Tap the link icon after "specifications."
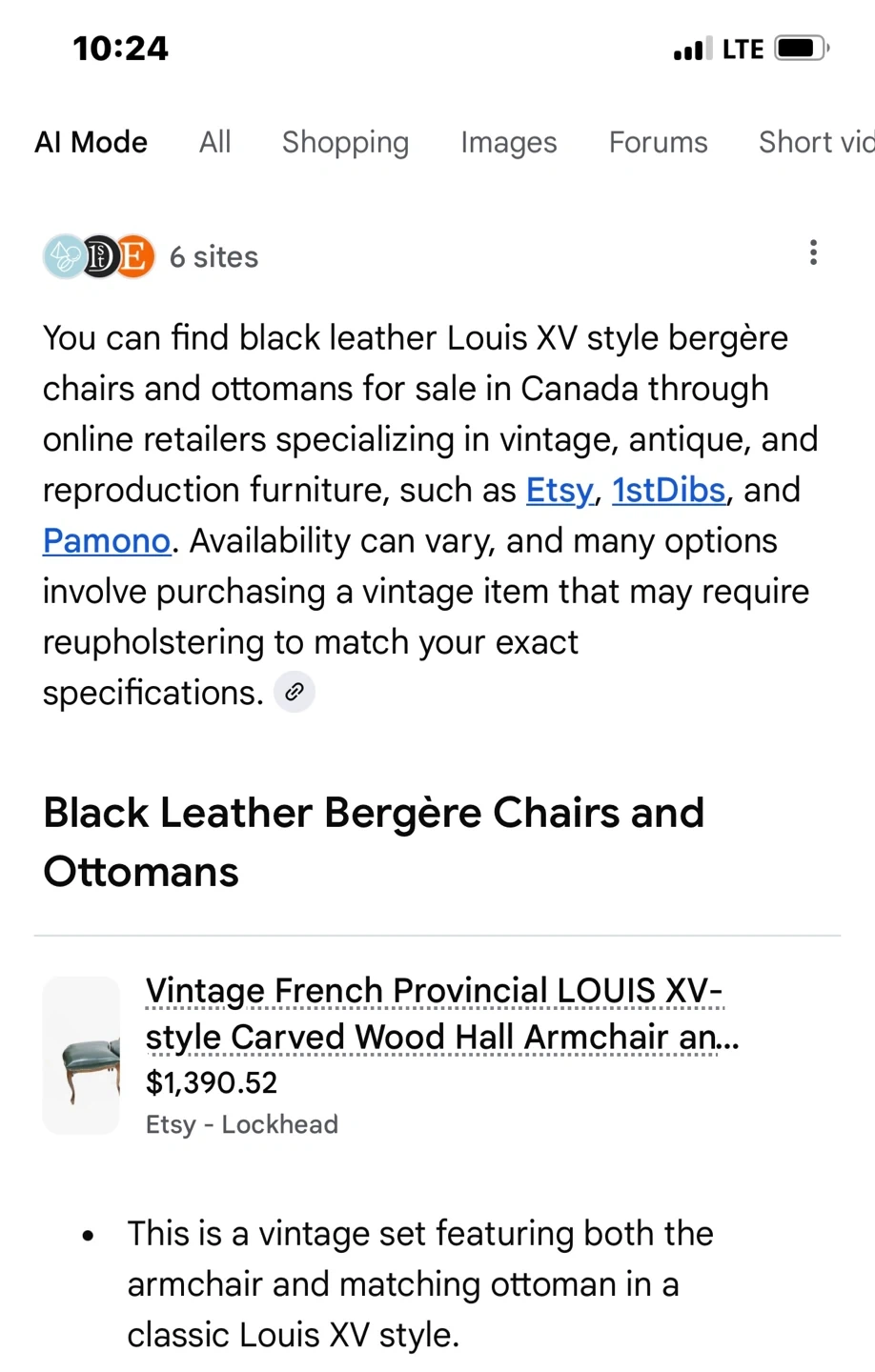The width and height of the screenshot is (875, 1372). [295, 692]
